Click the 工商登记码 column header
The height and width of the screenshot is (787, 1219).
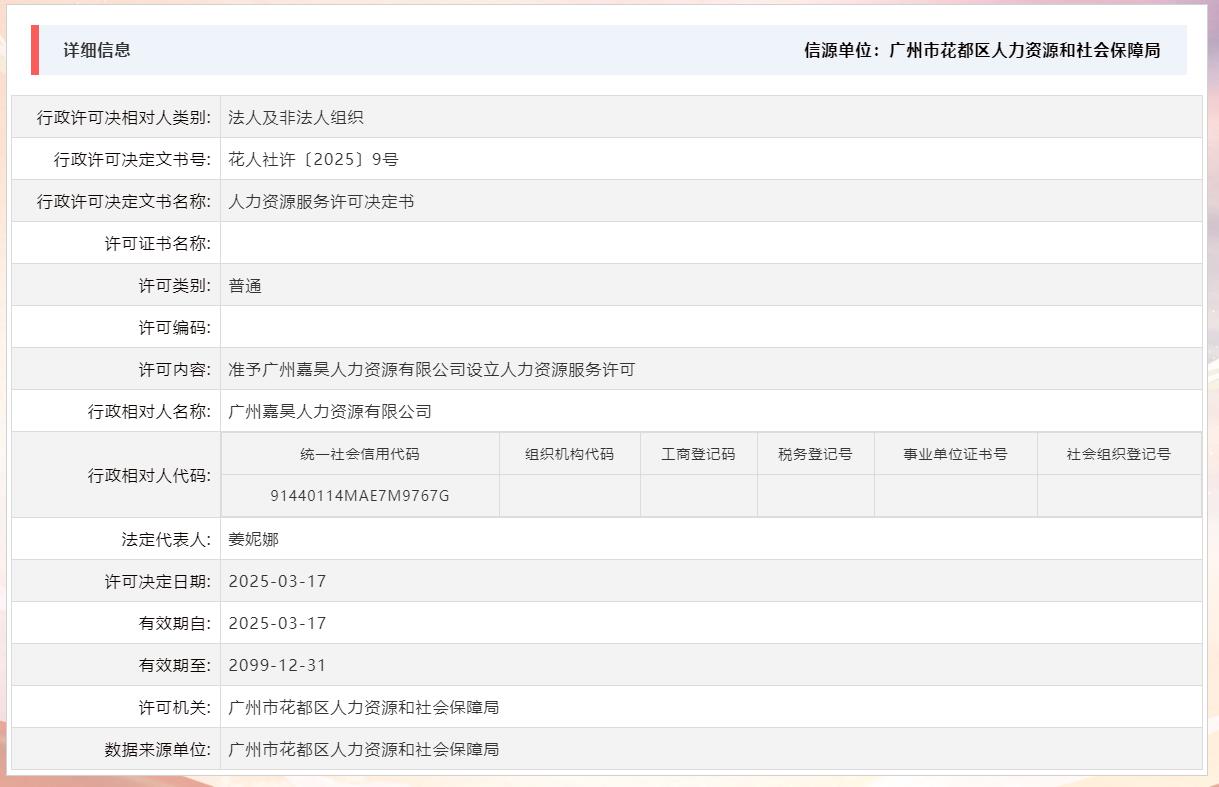tap(699, 453)
